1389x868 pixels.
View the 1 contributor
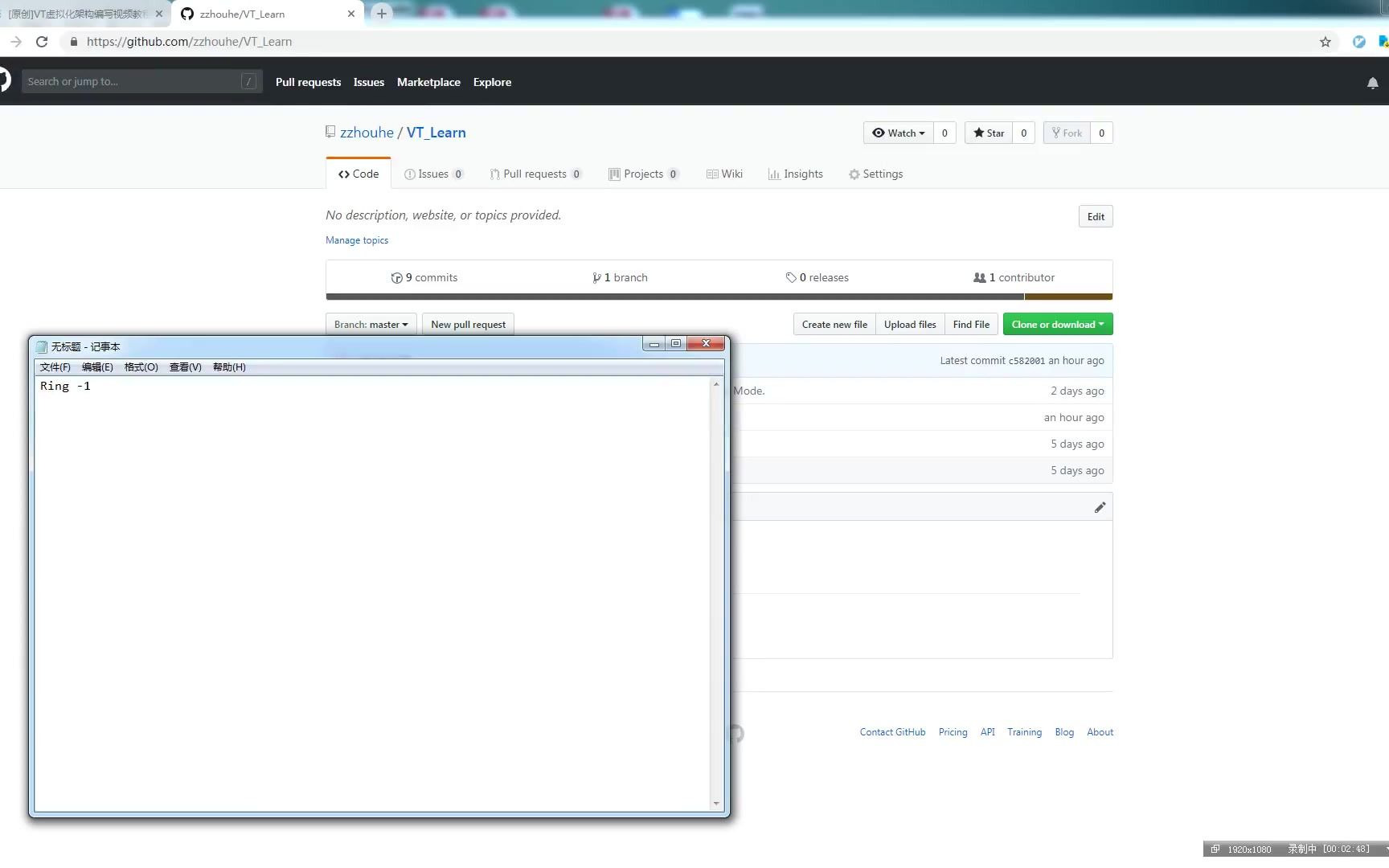[x=1014, y=277]
